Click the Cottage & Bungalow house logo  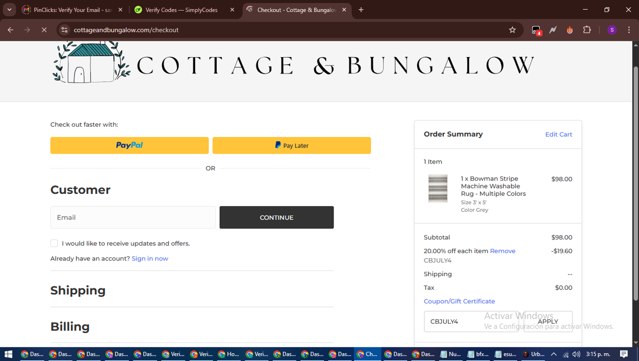(x=91, y=62)
